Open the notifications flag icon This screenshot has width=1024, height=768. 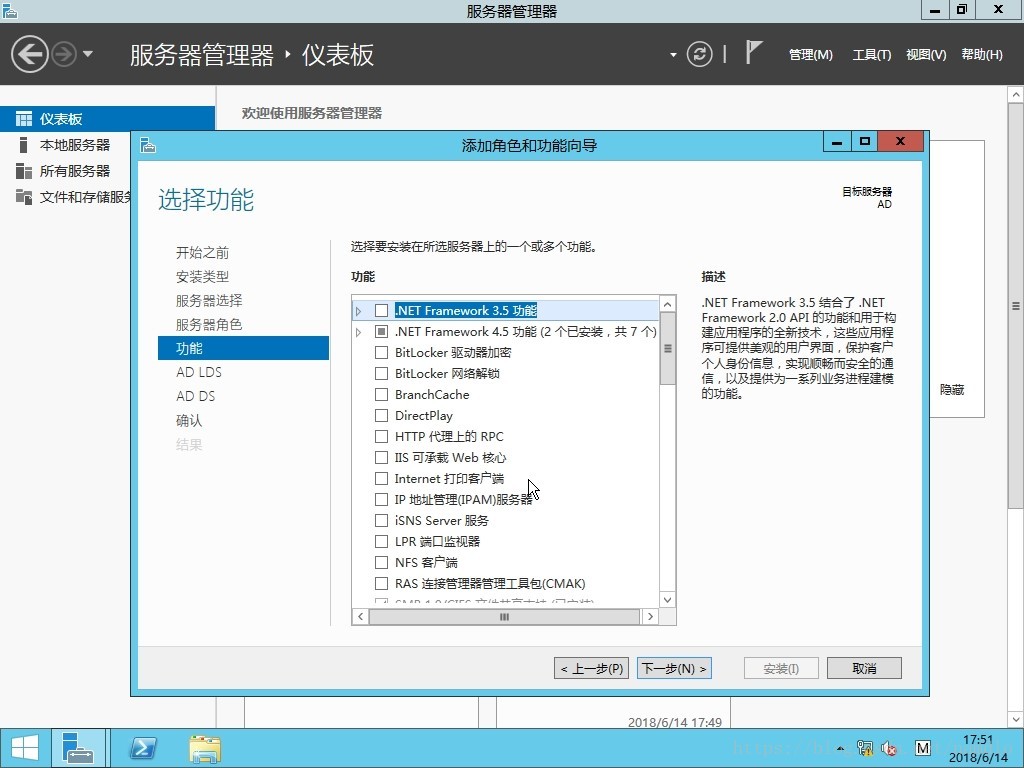[754, 52]
